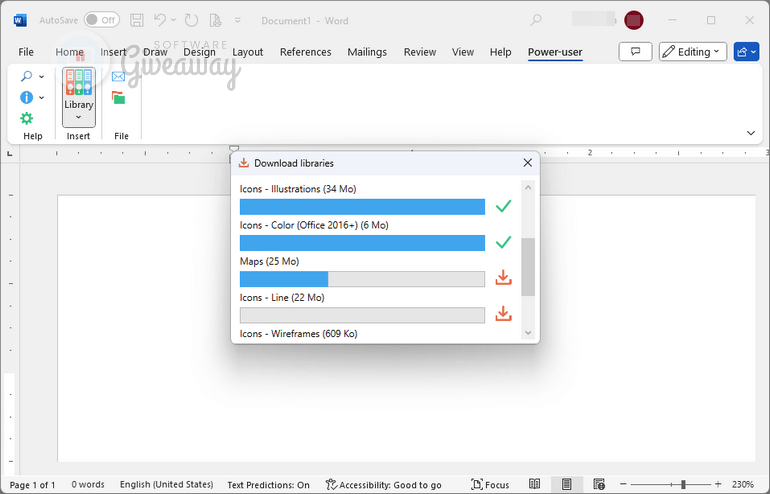Select the Power-user ribbon tab
770x494 pixels.
point(555,52)
